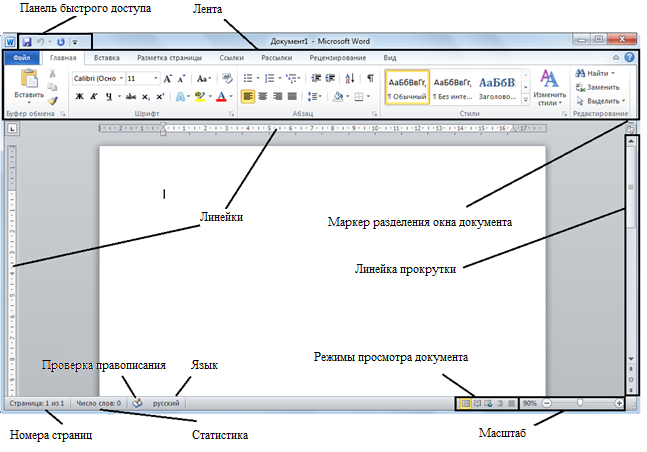
Task: Click the Изменить стили button
Action: [x=549, y=88]
